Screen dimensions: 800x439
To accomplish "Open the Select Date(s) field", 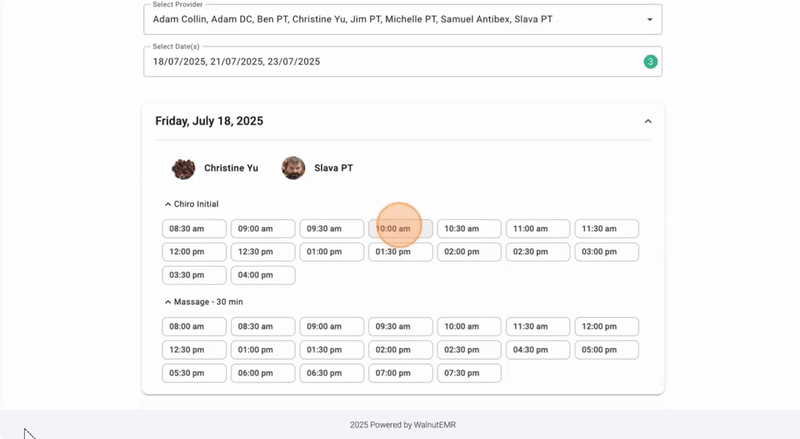I will pos(390,62).
